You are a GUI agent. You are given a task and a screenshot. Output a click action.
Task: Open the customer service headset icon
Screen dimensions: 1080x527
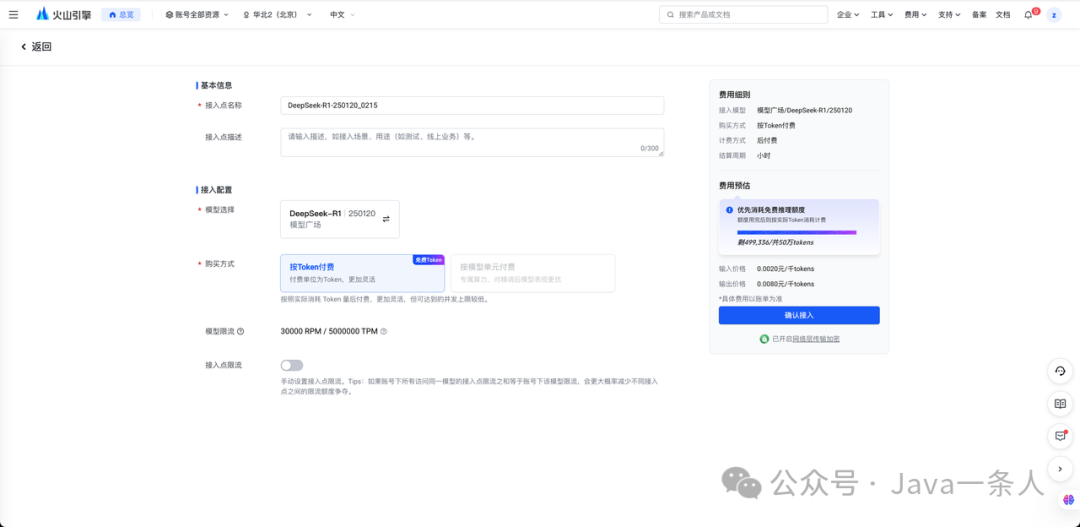[1060, 371]
